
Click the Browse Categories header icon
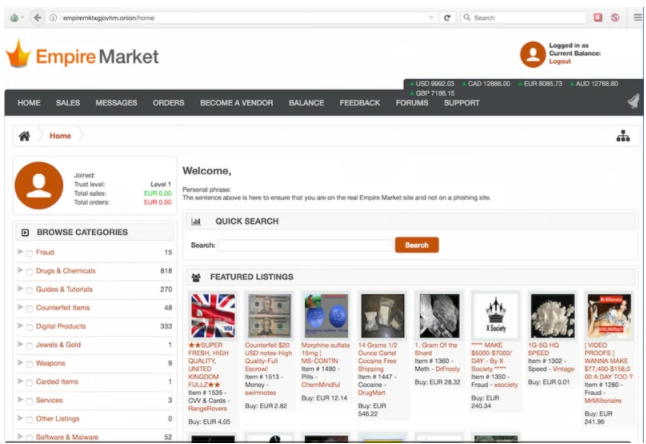[x=25, y=232]
